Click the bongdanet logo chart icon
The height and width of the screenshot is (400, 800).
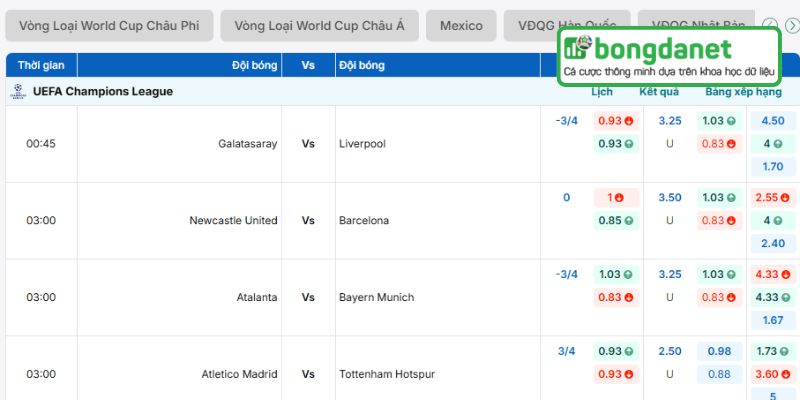576,48
